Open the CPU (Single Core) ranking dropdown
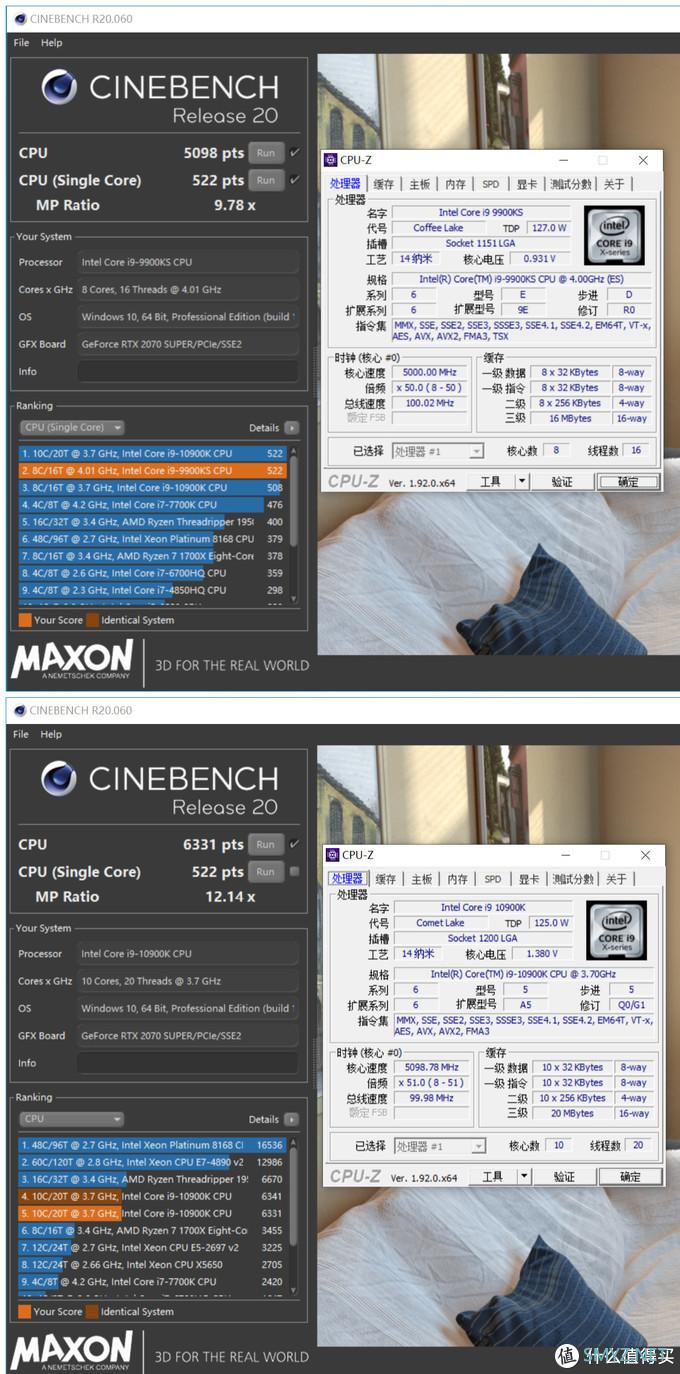 tap(72, 427)
